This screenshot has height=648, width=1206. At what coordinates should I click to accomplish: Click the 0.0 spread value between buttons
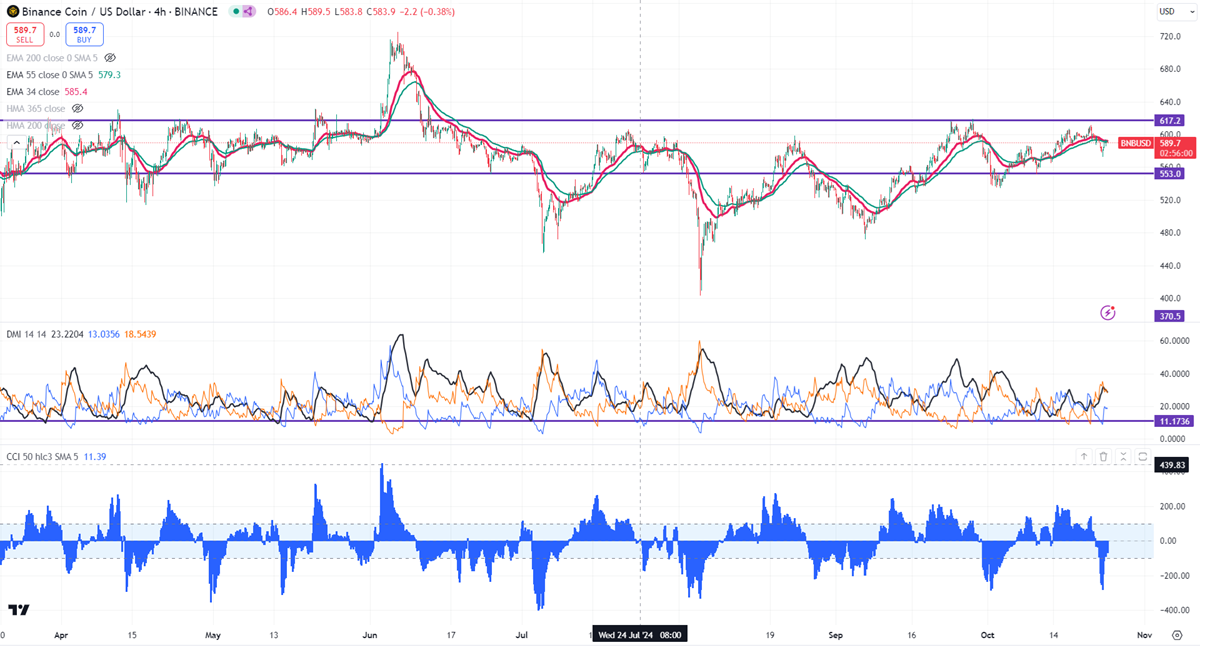(x=54, y=34)
